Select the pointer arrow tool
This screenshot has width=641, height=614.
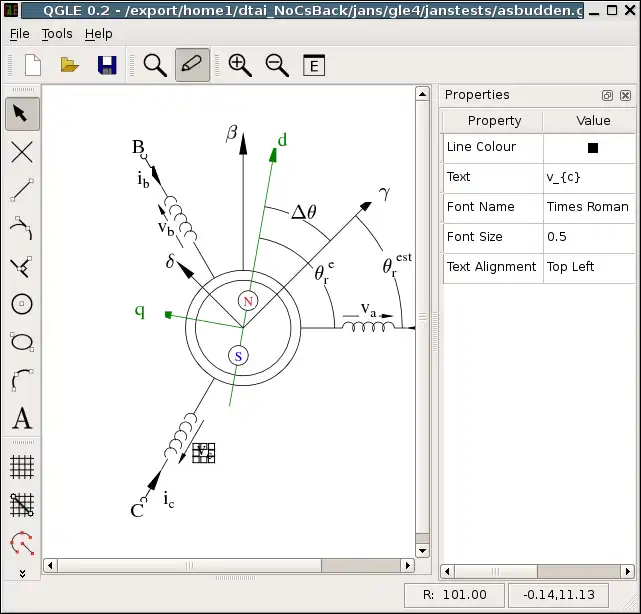tap(22, 114)
